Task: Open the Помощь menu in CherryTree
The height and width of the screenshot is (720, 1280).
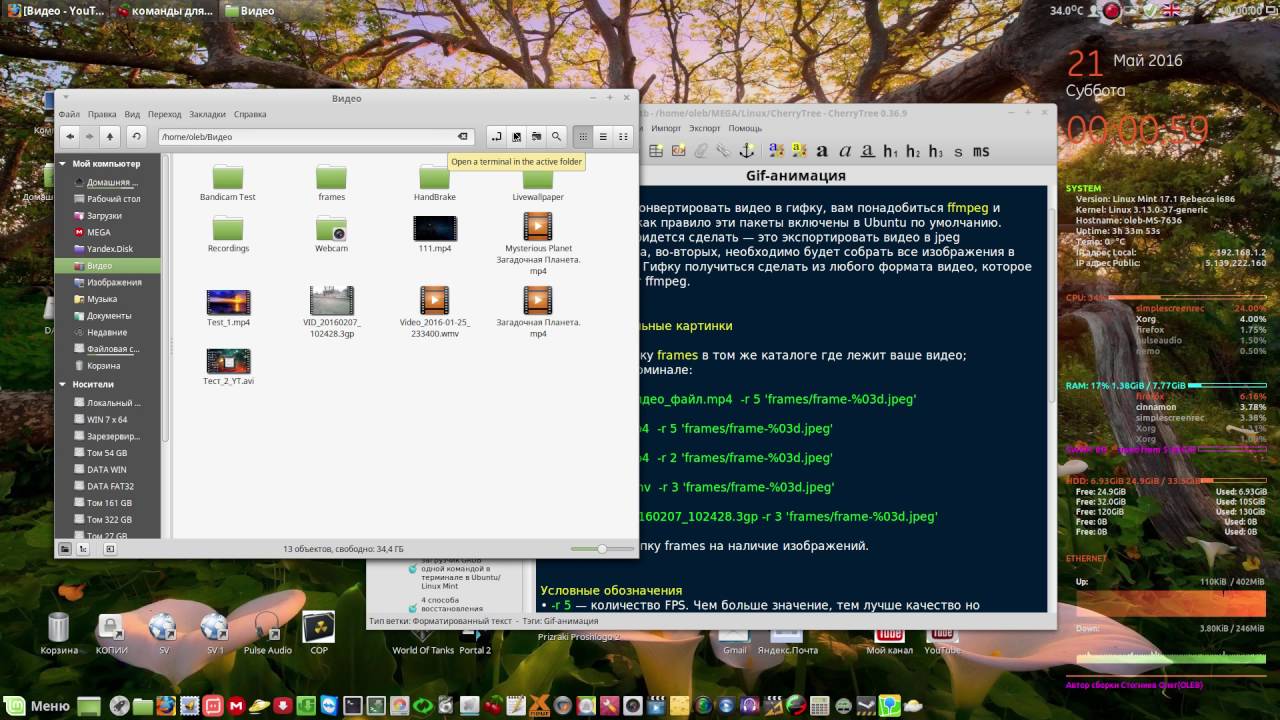Action: pos(745,128)
